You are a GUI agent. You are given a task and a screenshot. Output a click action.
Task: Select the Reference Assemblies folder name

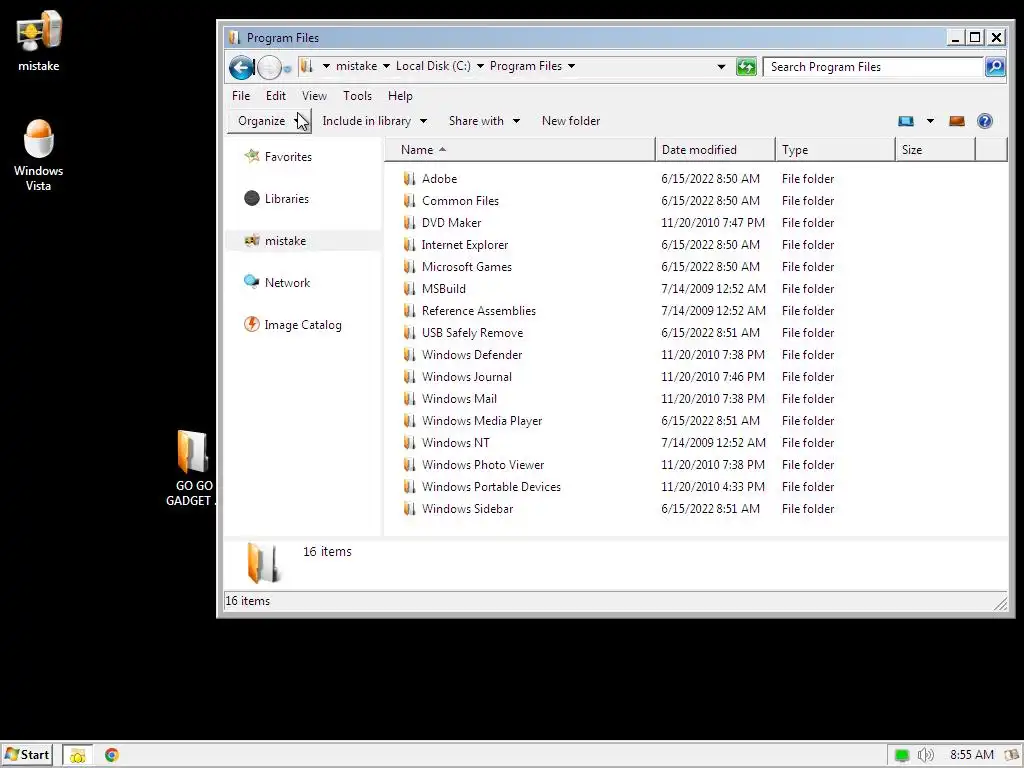(479, 311)
